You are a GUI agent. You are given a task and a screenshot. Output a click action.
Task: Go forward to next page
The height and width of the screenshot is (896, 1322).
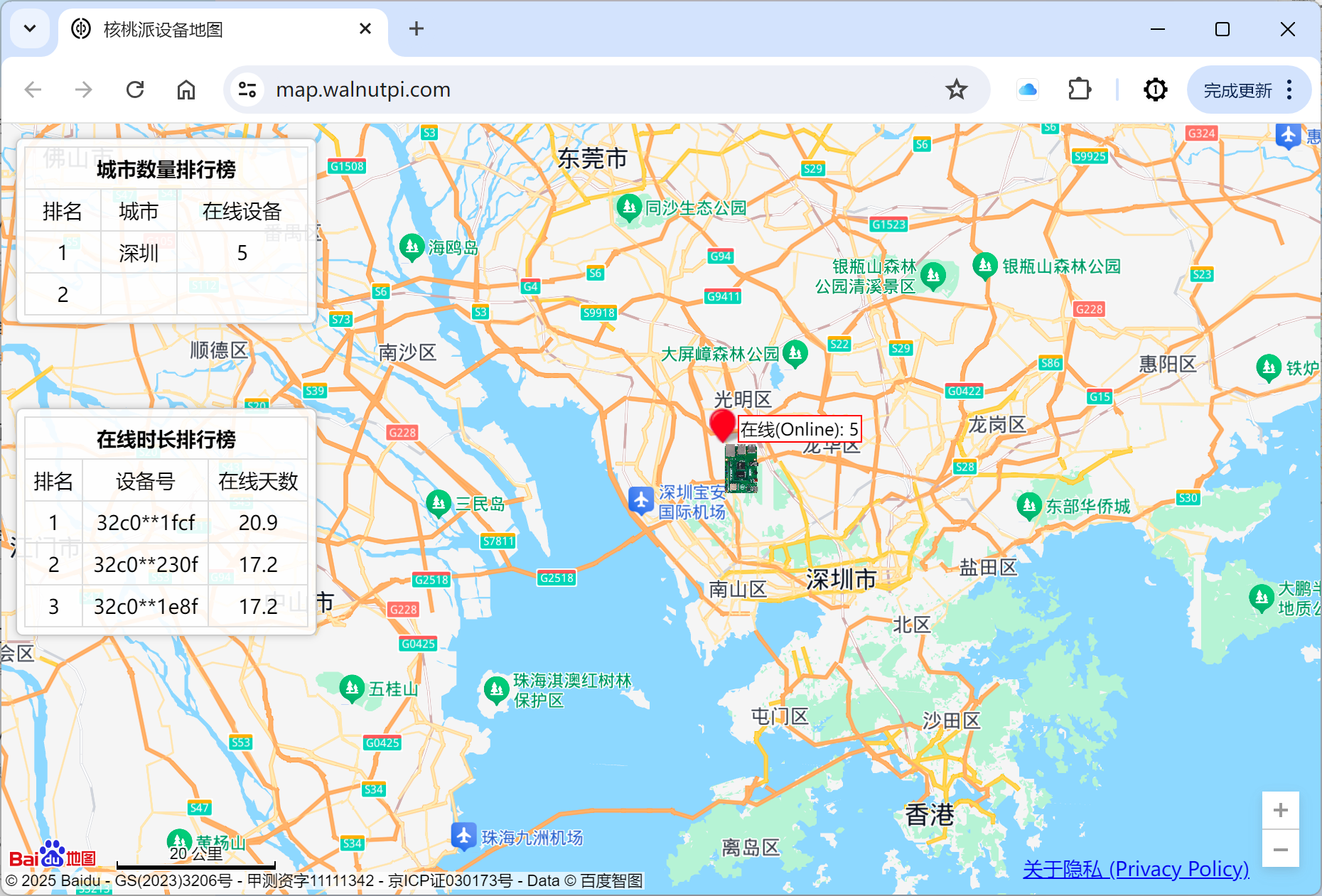coord(84,90)
